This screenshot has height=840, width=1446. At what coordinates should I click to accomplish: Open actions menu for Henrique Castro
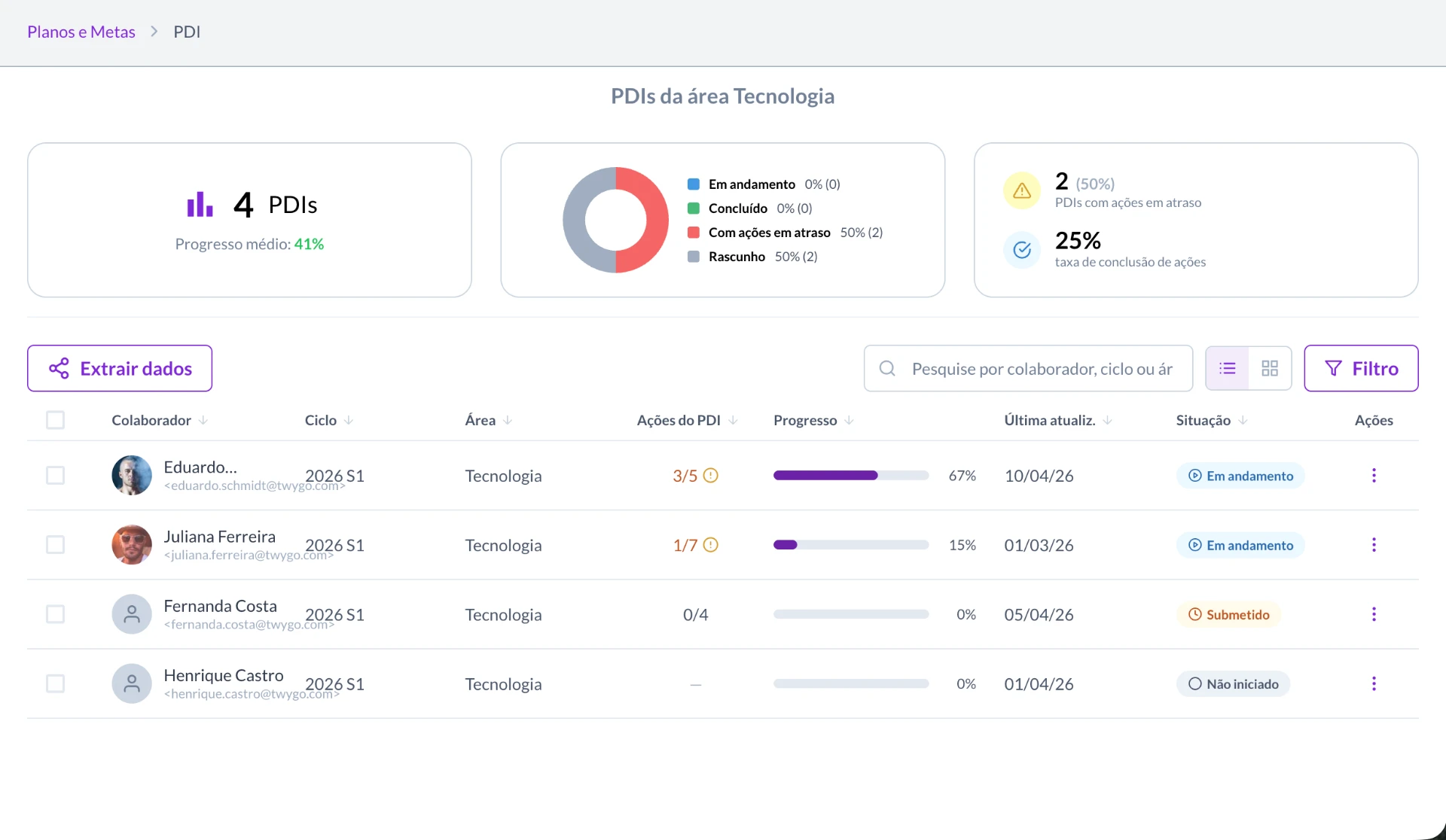pyautogui.click(x=1374, y=683)
